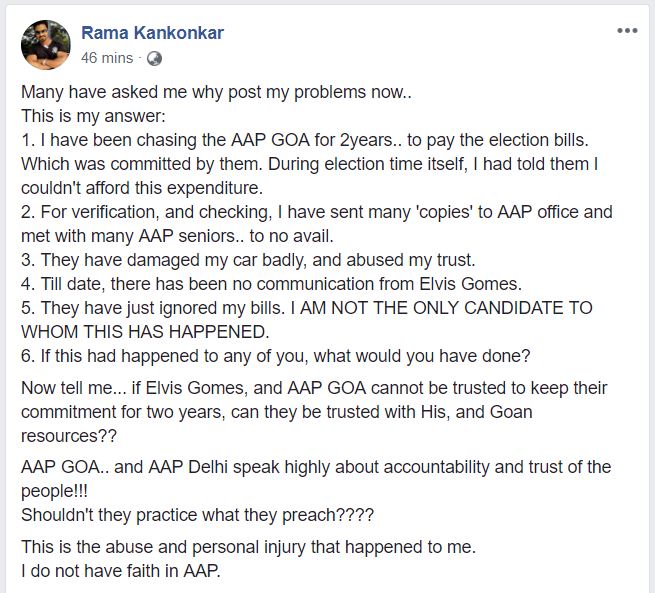Open Rama Kankonkar's profile picture
Image resolution: width=655 pixels, height=593 pixels.
pyautogui.click(x=46, y=45)
